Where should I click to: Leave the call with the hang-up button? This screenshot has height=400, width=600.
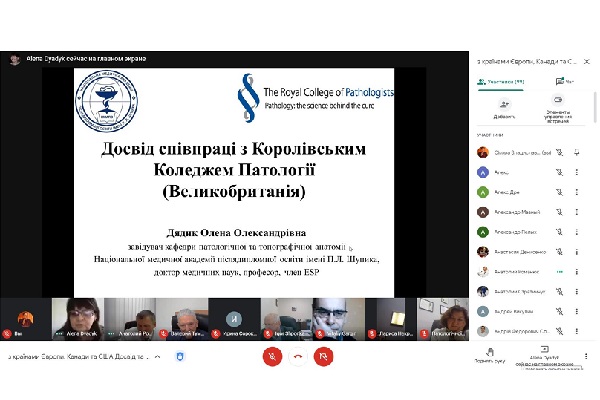tap(298, 356)
